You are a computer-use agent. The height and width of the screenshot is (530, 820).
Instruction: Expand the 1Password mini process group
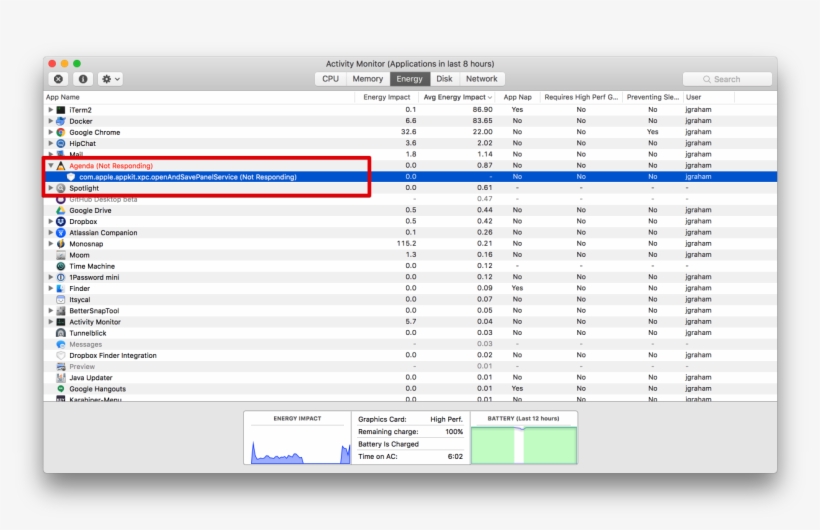pyautogui.click(x=51, y=277)
